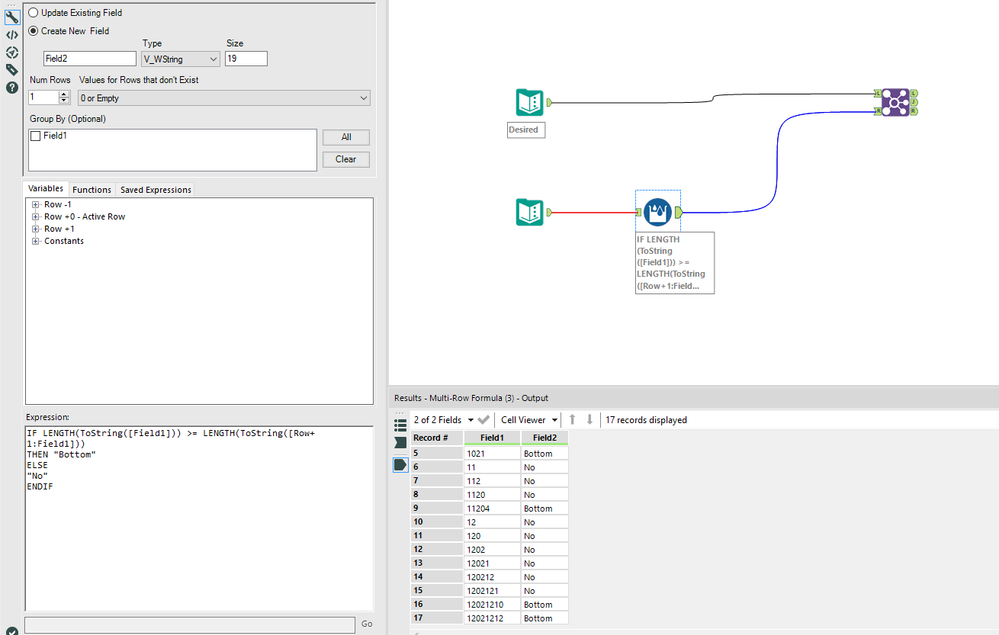Click the Go button

367,624
